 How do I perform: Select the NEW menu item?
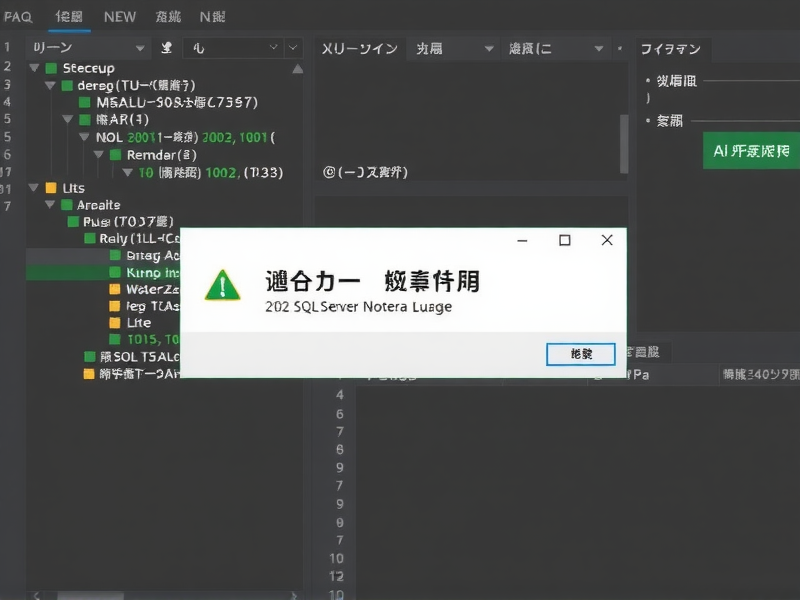[119, 16]
